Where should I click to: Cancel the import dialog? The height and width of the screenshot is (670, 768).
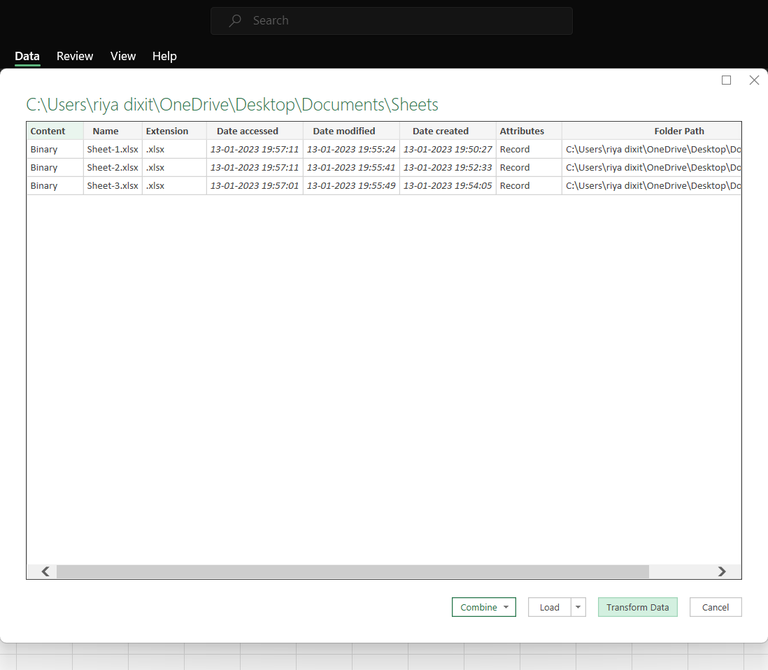[716, 607]
